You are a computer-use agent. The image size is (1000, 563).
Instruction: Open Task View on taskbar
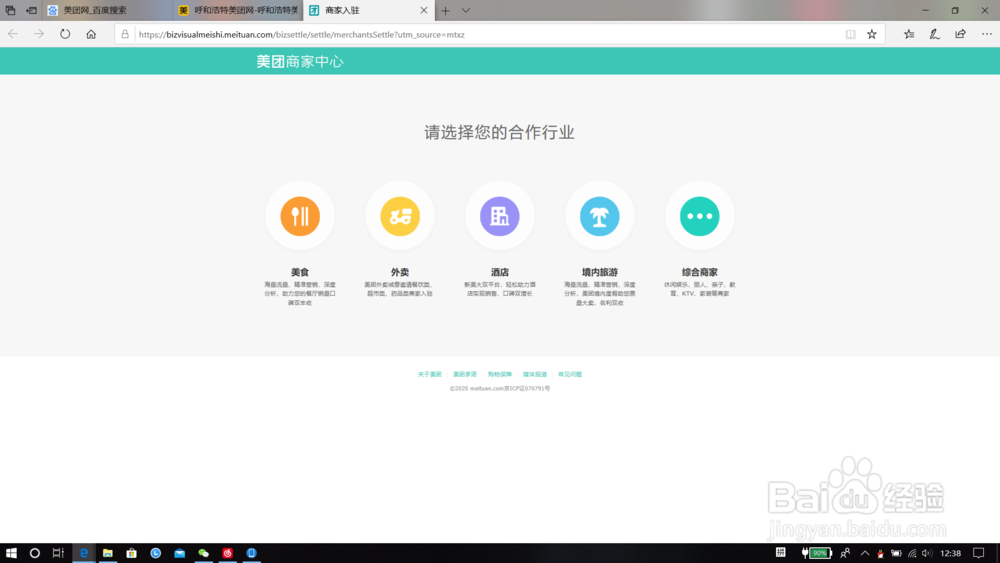pos(58,553)
